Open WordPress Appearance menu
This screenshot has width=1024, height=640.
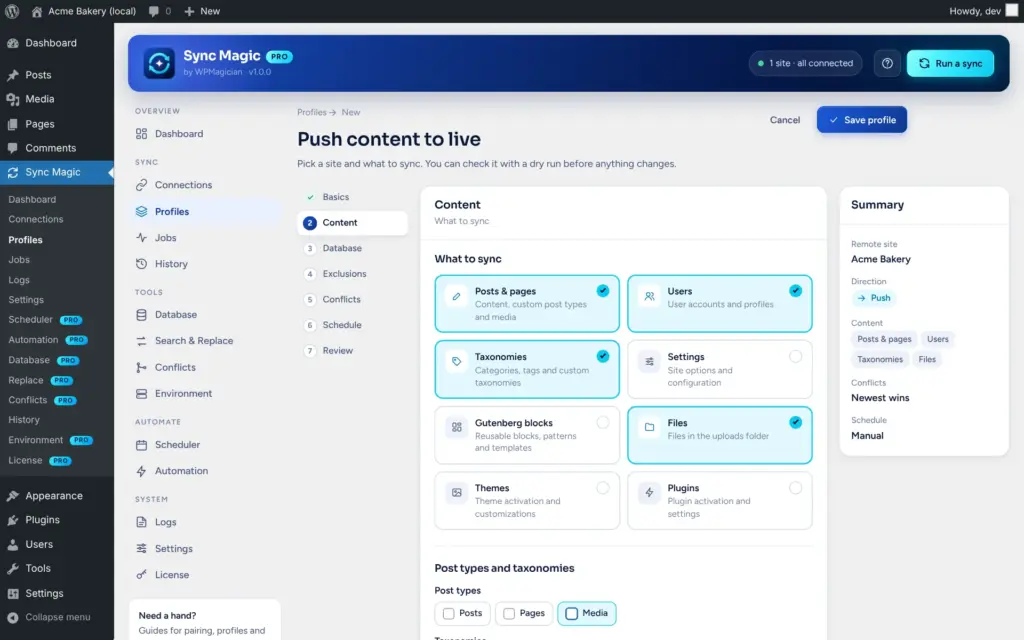(57, 496)
